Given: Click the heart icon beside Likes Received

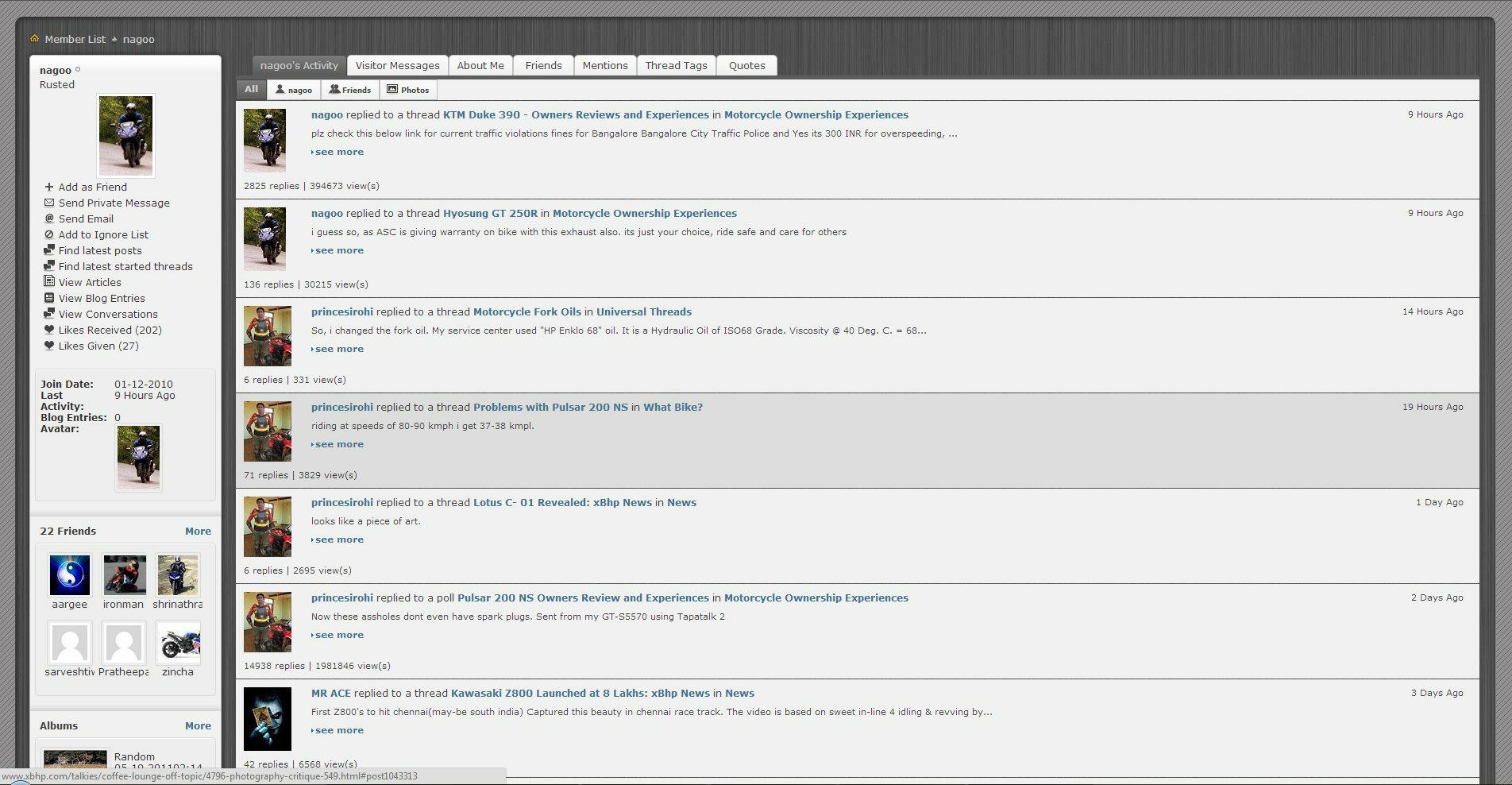Looking at the screenshot, I should coord(49,330).
